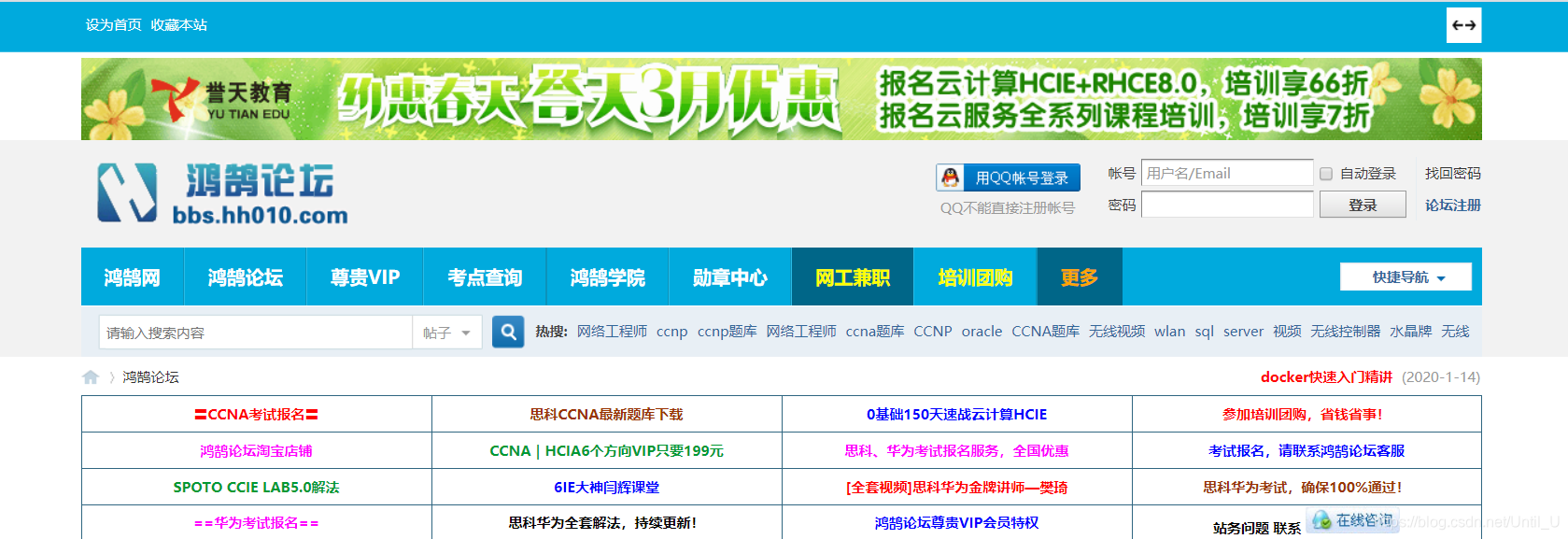Open docker快速入门精讲 announcement link
This screenshot has height=539, width=1568.
coord(1326,377)
